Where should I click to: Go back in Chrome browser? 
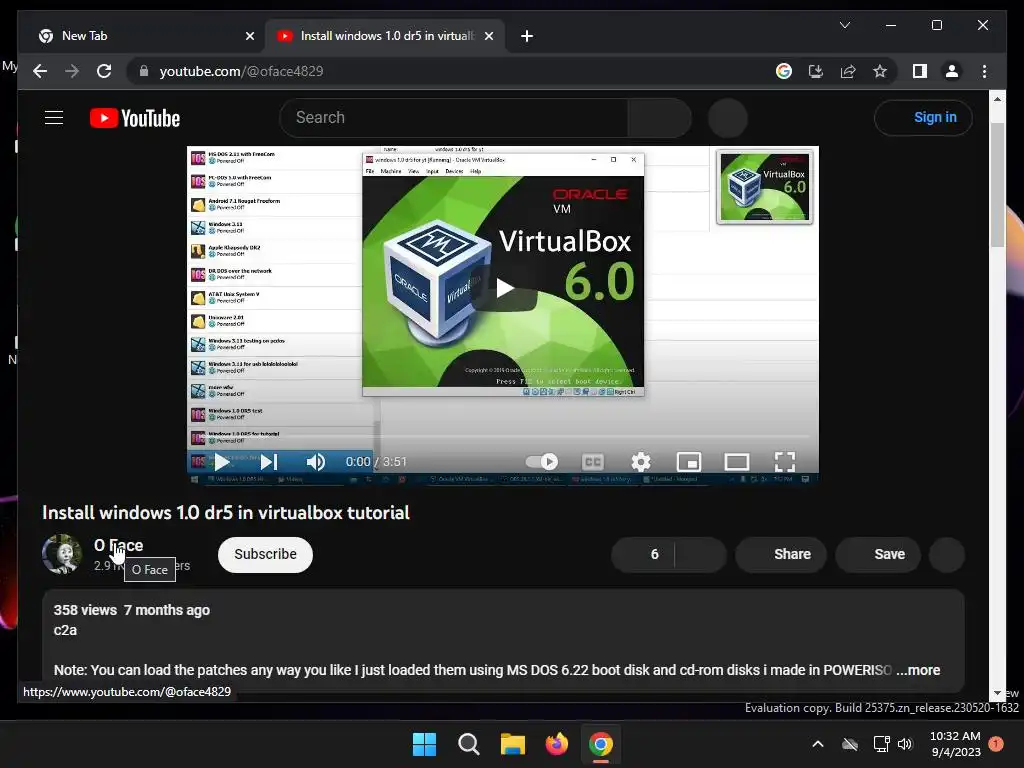pyautogui.click(x=40, y=71)
